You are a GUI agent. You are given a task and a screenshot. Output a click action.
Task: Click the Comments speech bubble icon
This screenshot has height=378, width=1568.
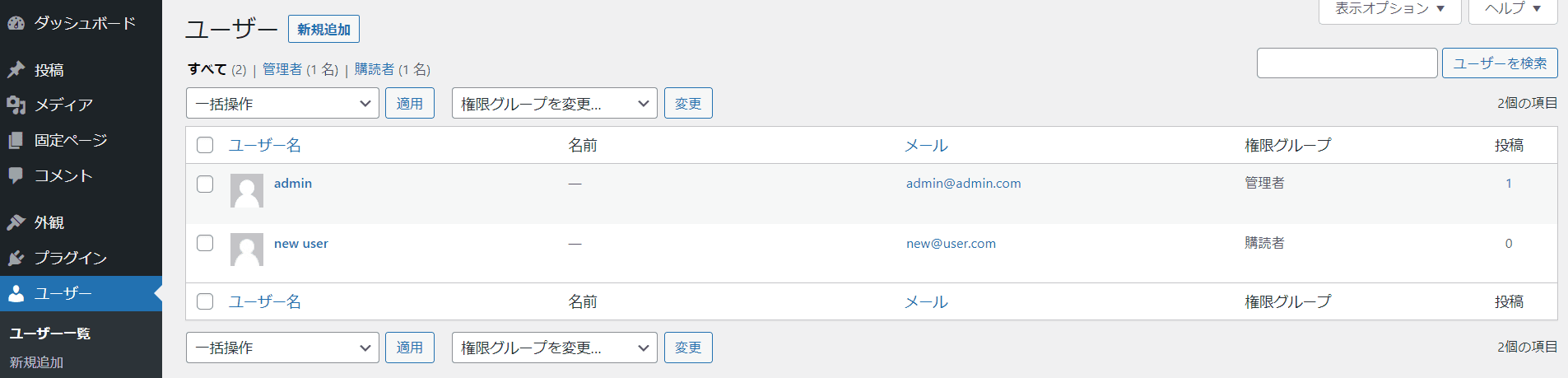(16, 175)
